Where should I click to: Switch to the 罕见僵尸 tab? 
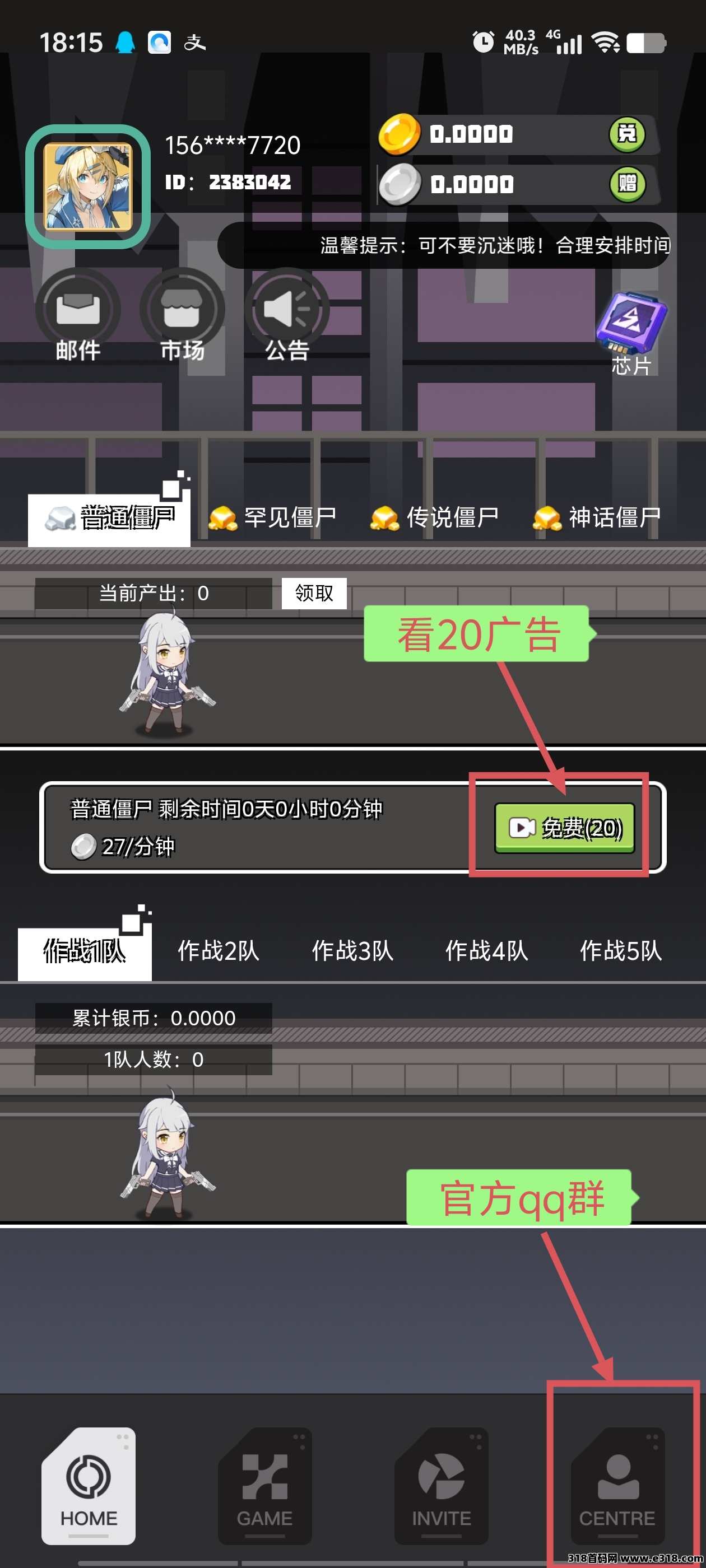272,518
